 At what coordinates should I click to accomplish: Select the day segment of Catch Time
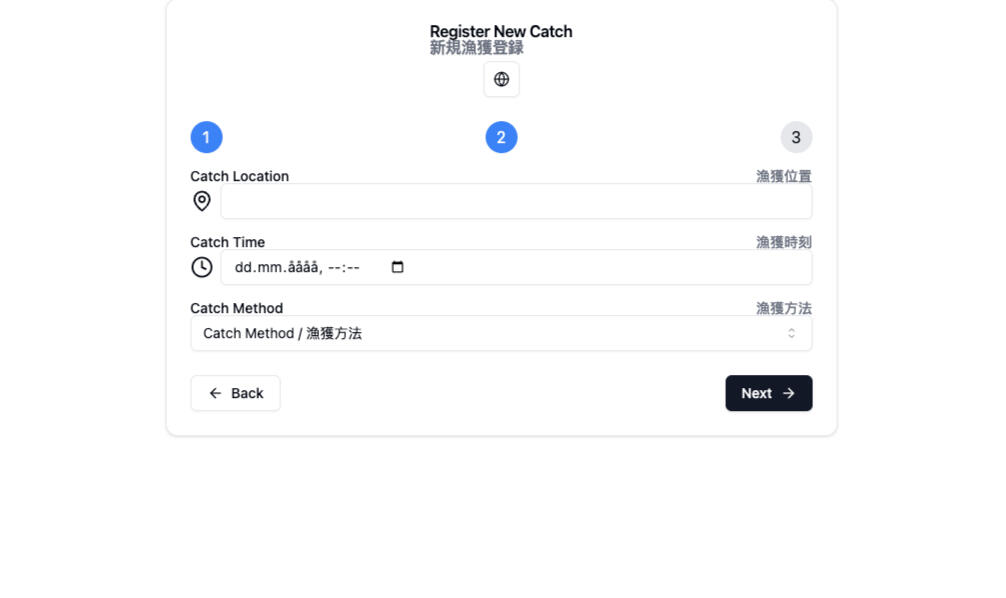pyautogui.click(x=244, y=267)
